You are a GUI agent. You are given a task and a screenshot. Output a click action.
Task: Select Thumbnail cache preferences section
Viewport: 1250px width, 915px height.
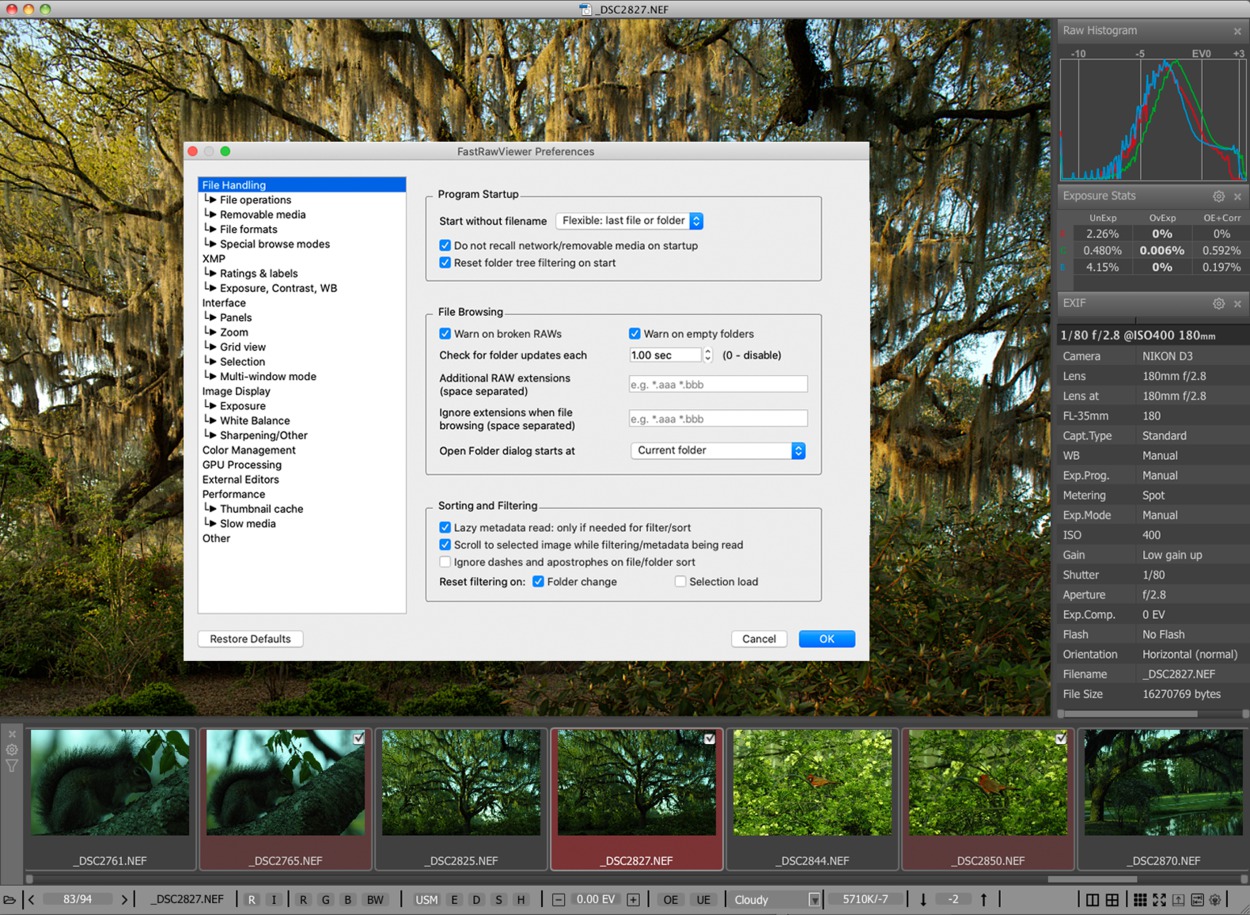point(261,509)
